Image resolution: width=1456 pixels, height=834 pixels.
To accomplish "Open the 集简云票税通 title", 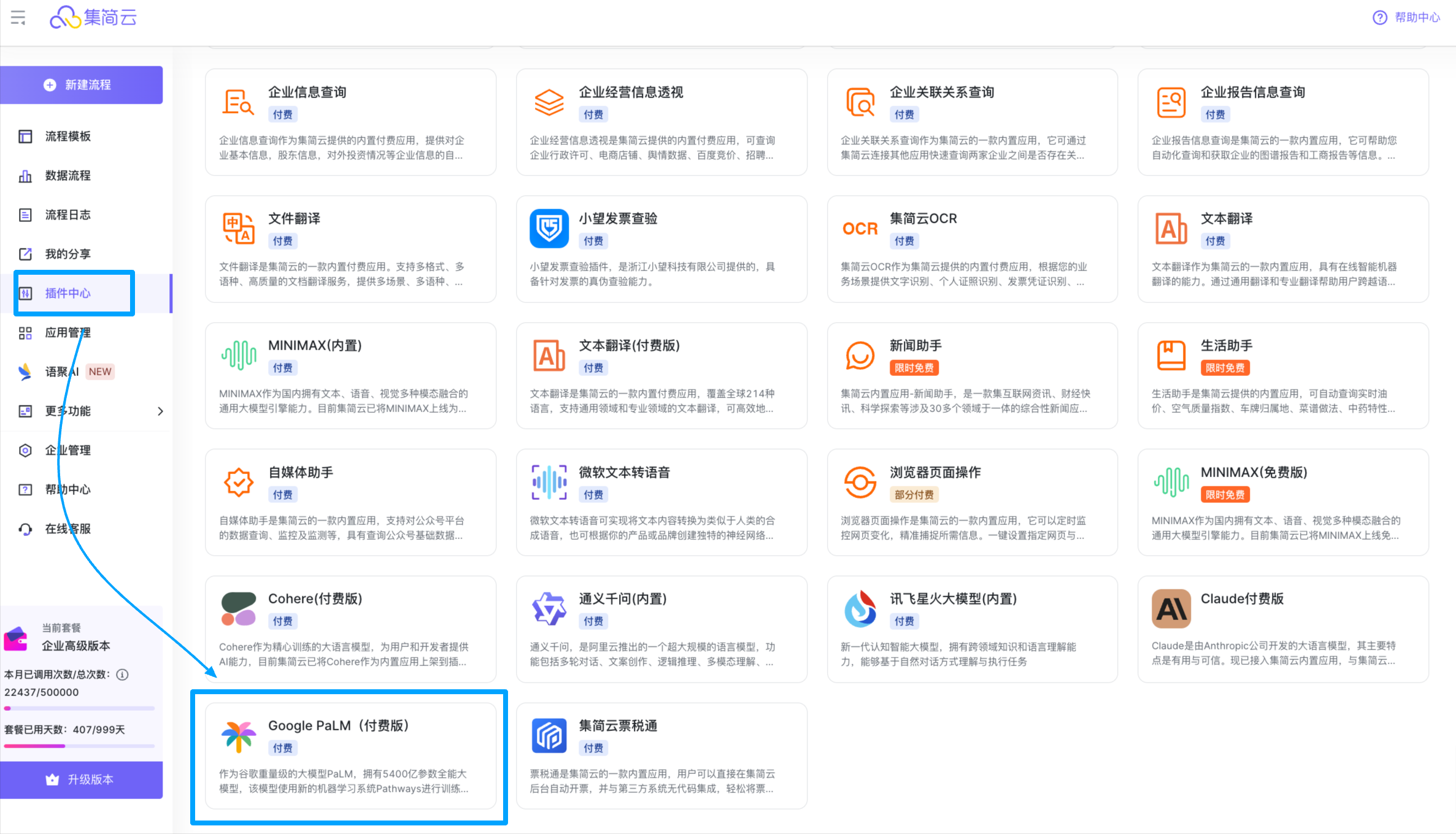I will [x=618, y=725].
